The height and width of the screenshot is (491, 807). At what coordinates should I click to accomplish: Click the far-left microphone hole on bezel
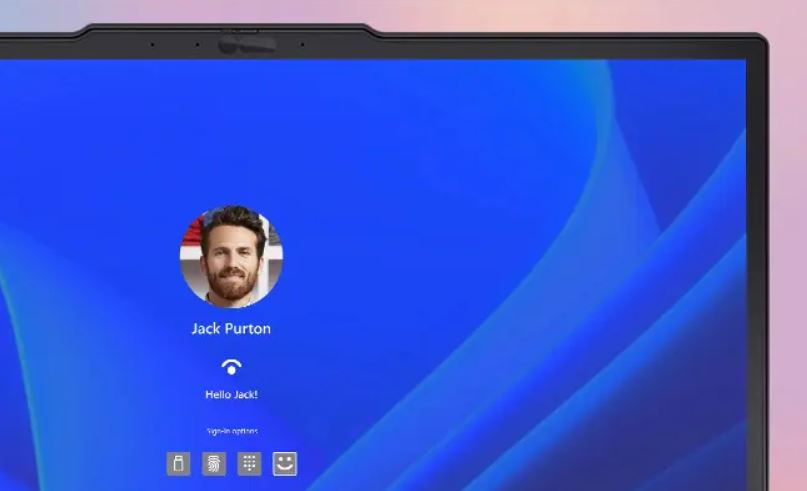[152, 44]
